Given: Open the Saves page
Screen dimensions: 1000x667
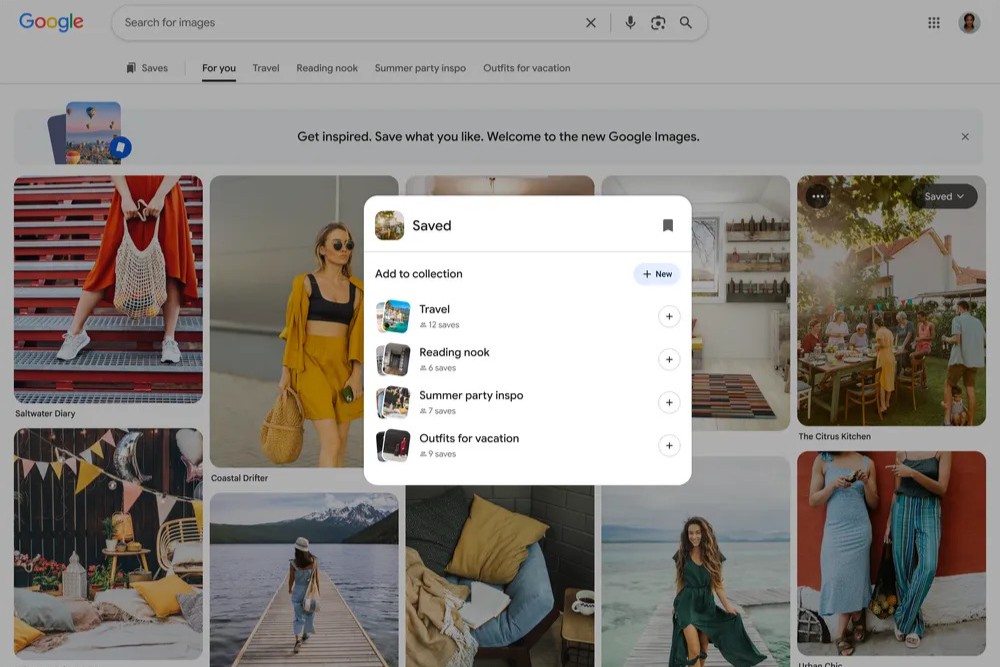Looking at the screenshot, I should tap(147, 68).
